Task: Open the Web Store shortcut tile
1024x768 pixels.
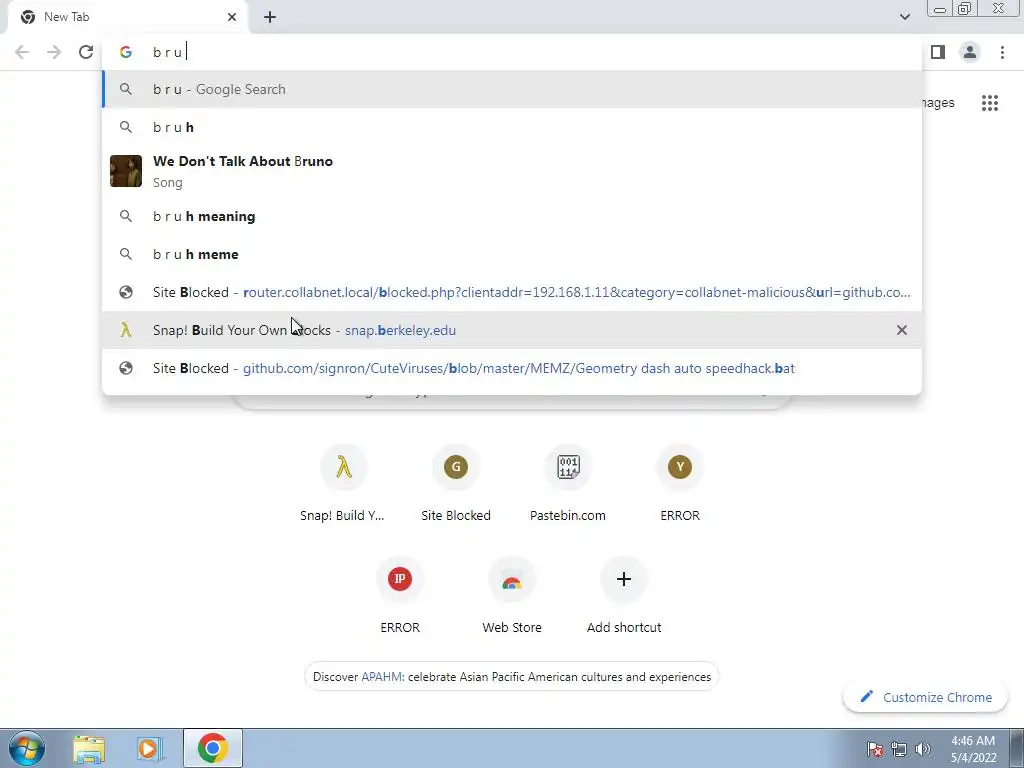Action: click(x=512, y=596)
